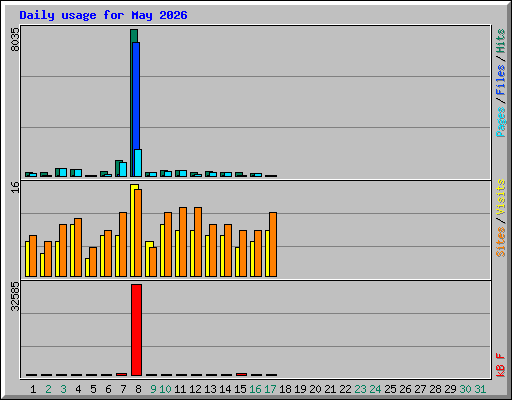The image size is (512, 400).
Task: Click the cyan "Pages" legend word
Action: [501, 122]
